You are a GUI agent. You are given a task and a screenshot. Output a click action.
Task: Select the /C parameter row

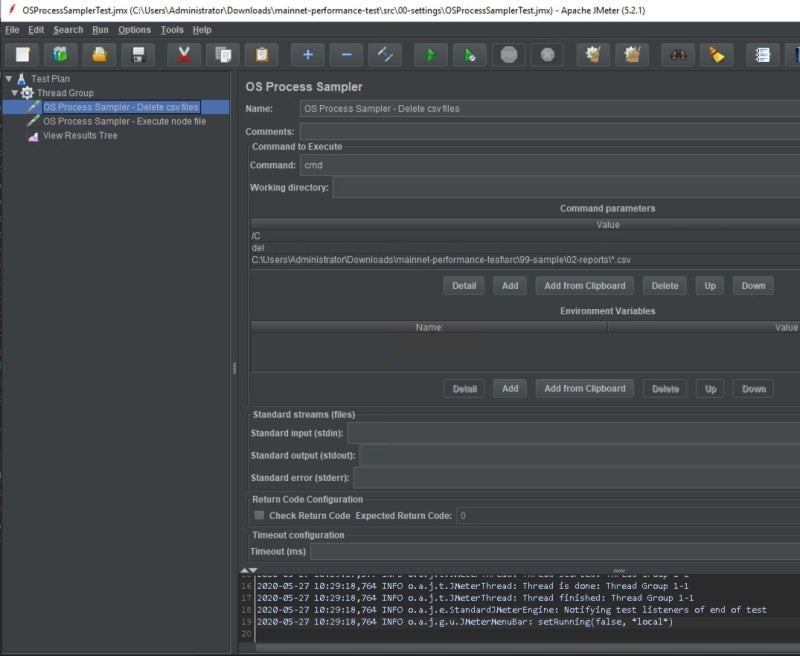point(525,236)
